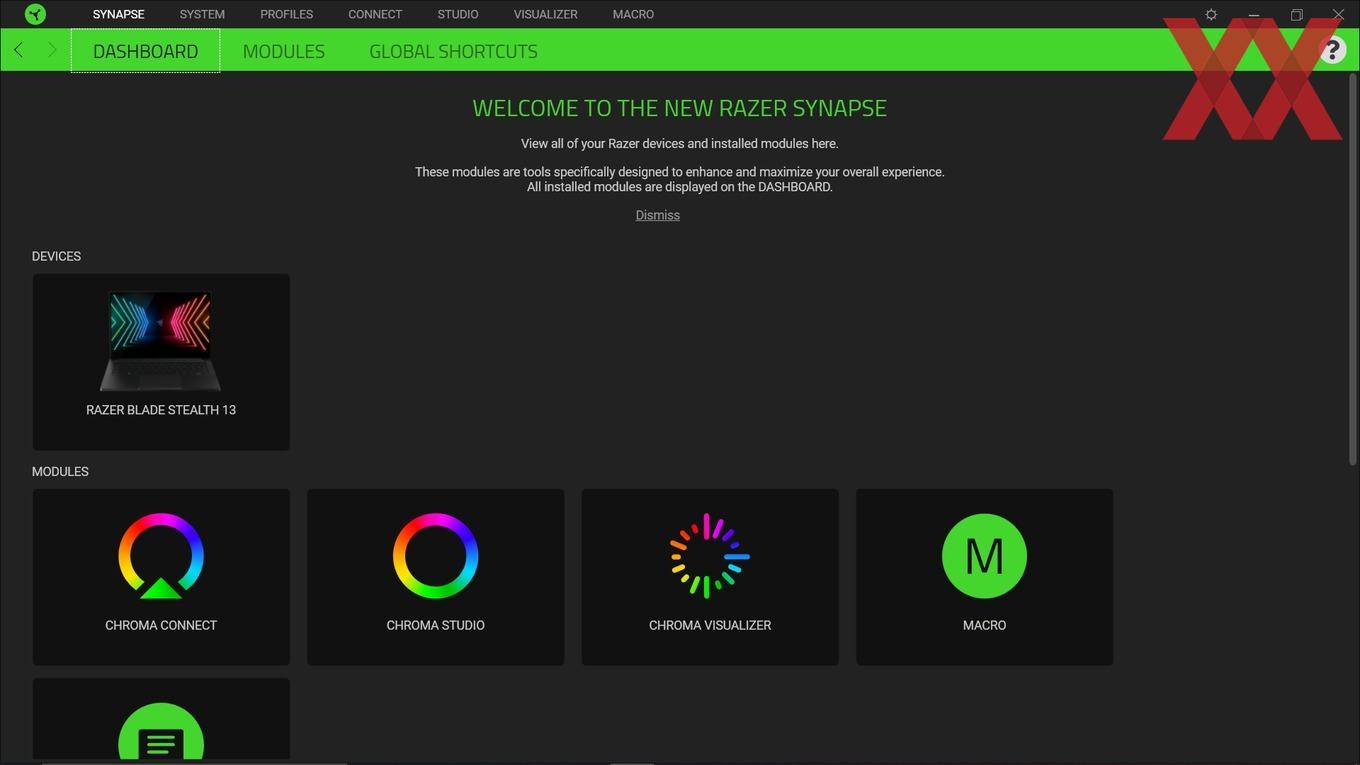Open the Chroma Connect module icon
This screenshot has width=1360, height=765.
pyautogui.click(x=161, y=556)
